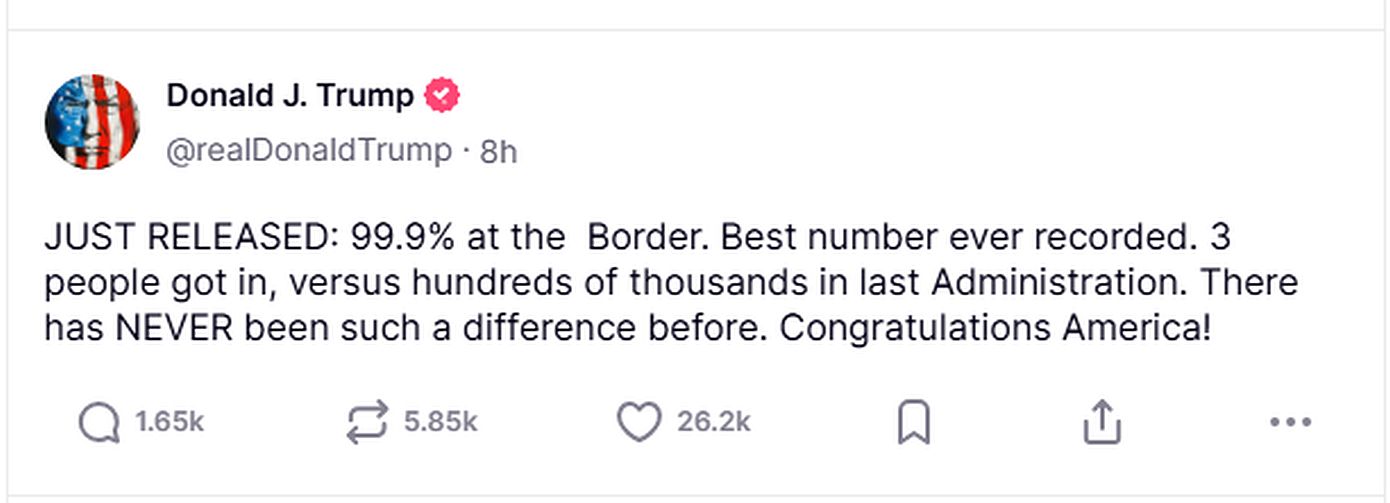This screenshot has width=1390, height=503.
Task: Click the red verified badge
Action: [442, 96]
